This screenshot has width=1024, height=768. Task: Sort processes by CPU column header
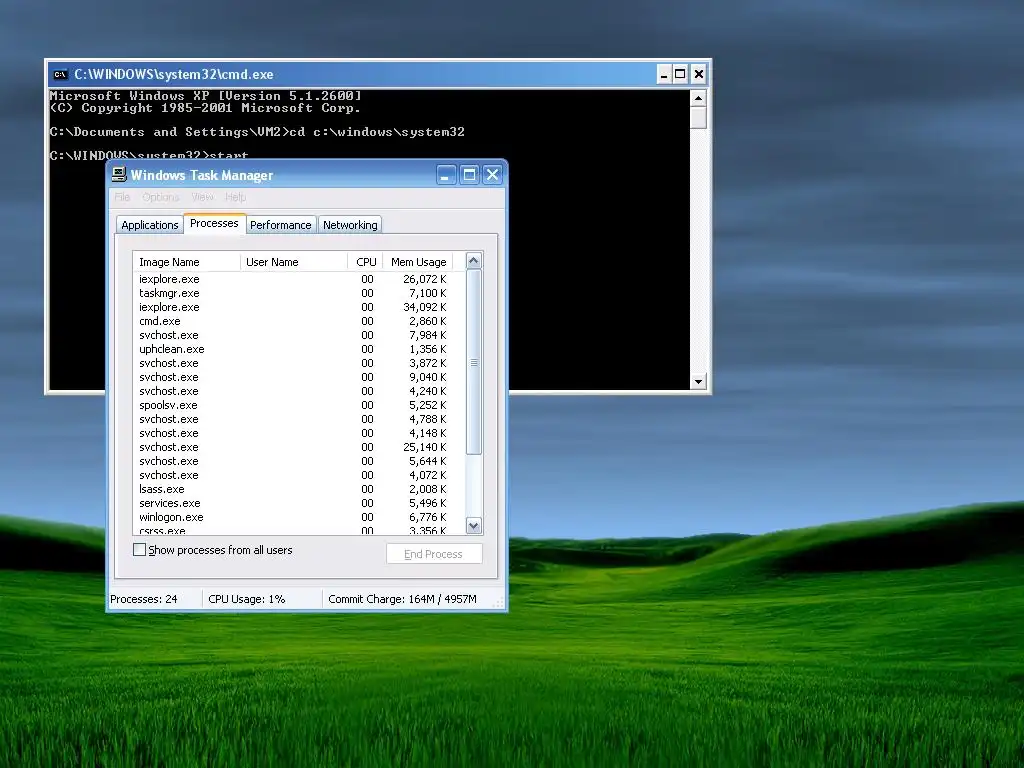pos(365,262)
